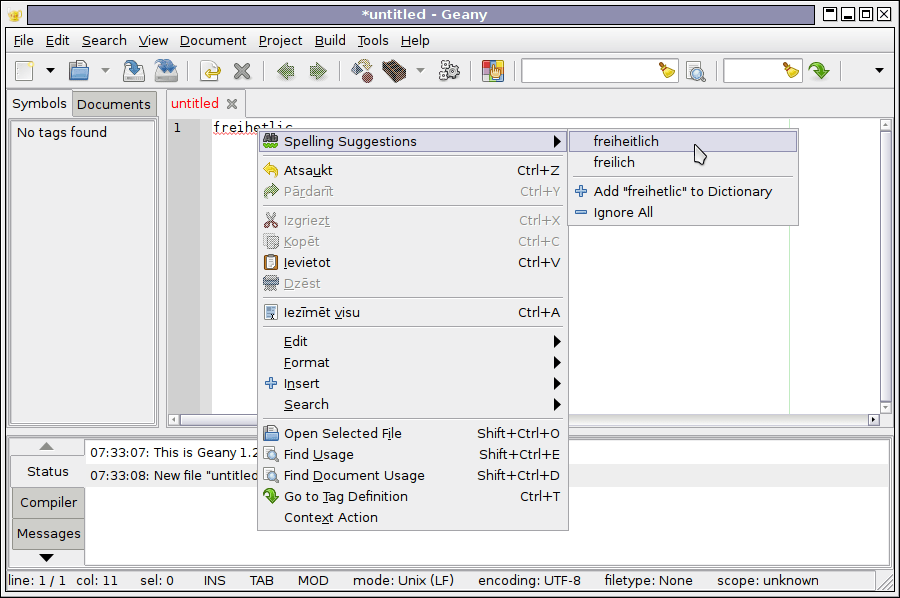Click the green Jump to line arrow
Image resolution: width=900 pixels, height=598 pixels.
pyautogui.click(x=819, y=71)
